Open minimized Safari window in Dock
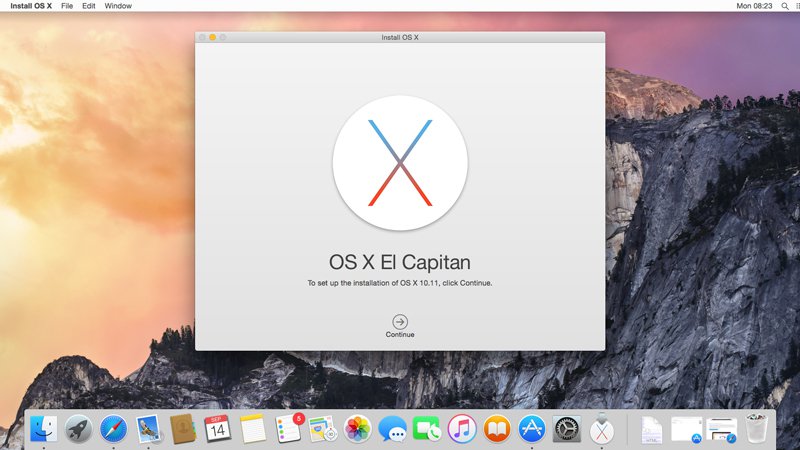Image resolution: width=800 pixels, height=450 pixels. [x=721, y=430]
